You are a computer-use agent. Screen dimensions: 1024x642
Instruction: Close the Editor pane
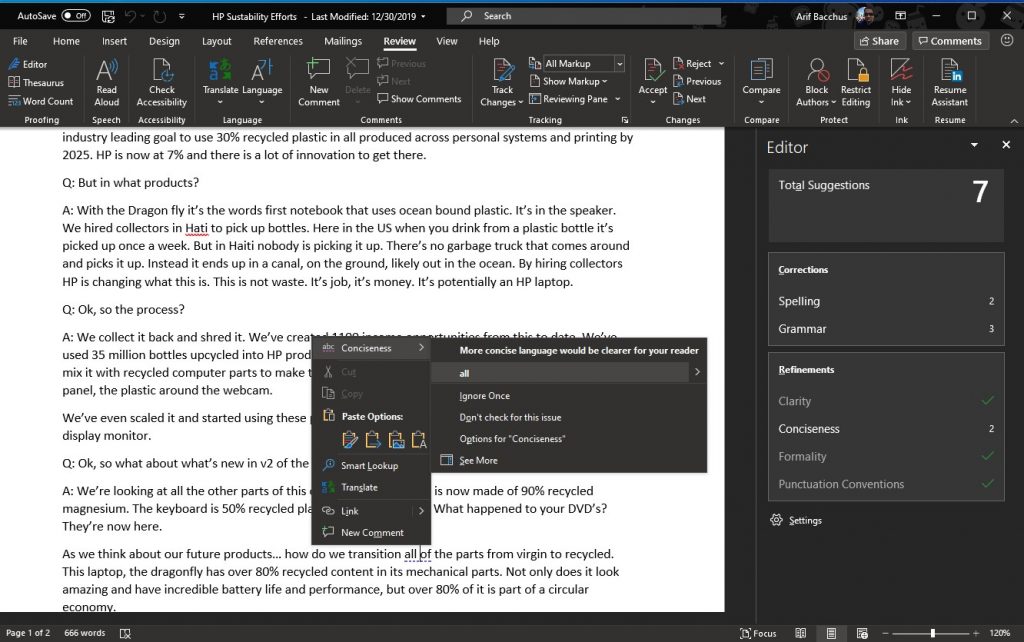(1006, 145)
